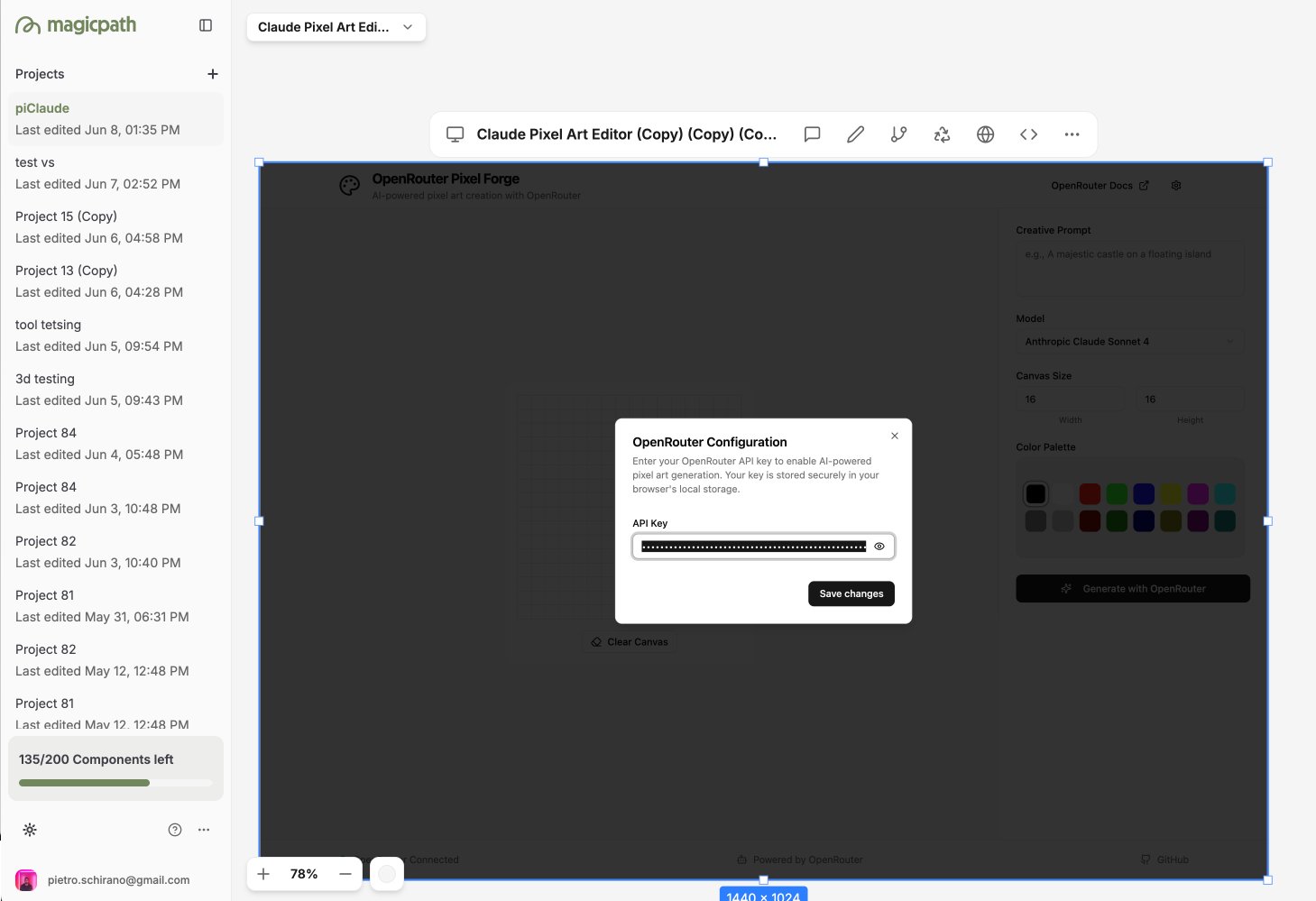Open sidebar three-dot options near help
This screenshot has height=901, width=1316.
pos(204,830)
